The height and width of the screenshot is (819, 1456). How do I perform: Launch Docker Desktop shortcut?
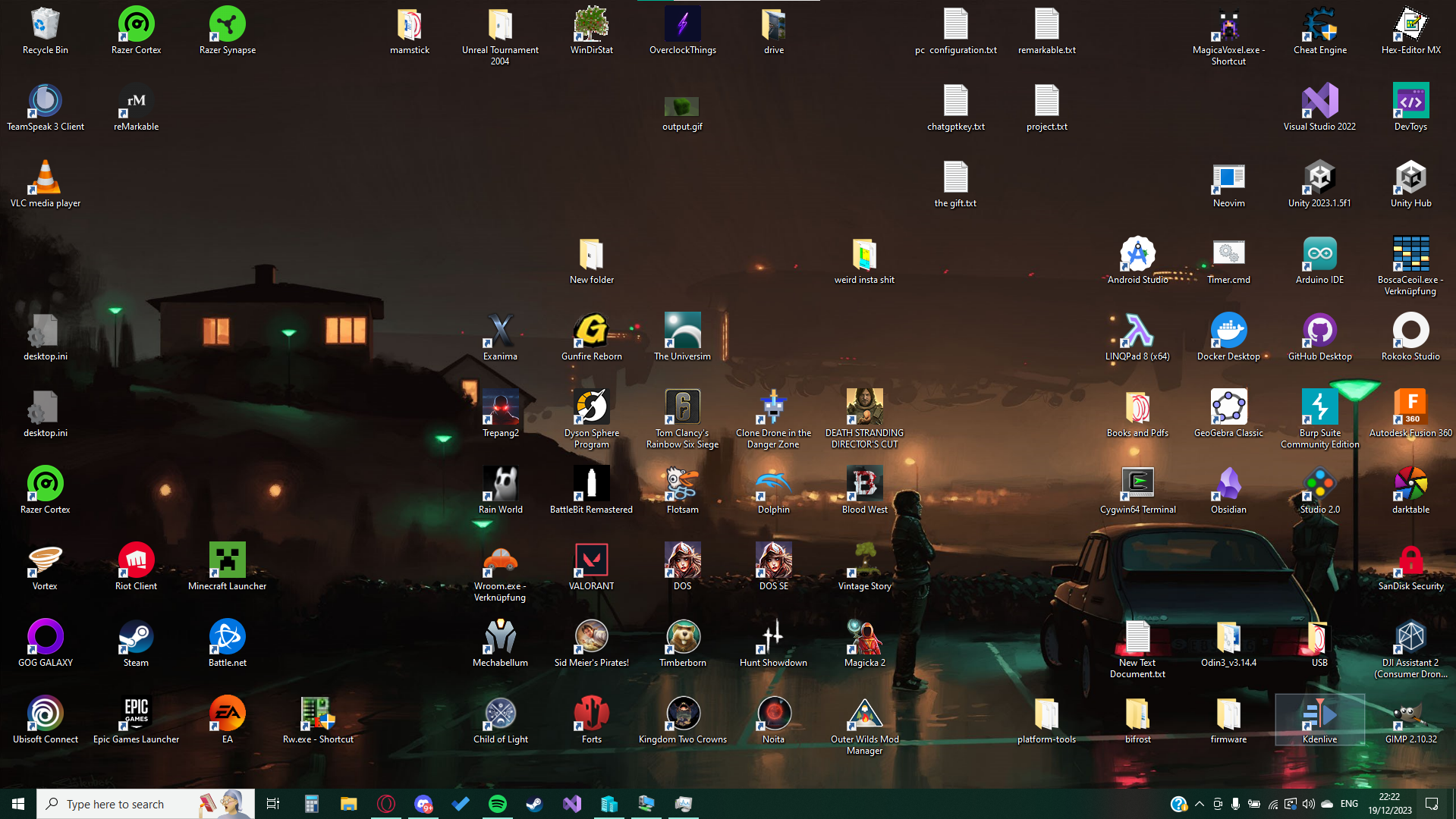(1229, 337)
